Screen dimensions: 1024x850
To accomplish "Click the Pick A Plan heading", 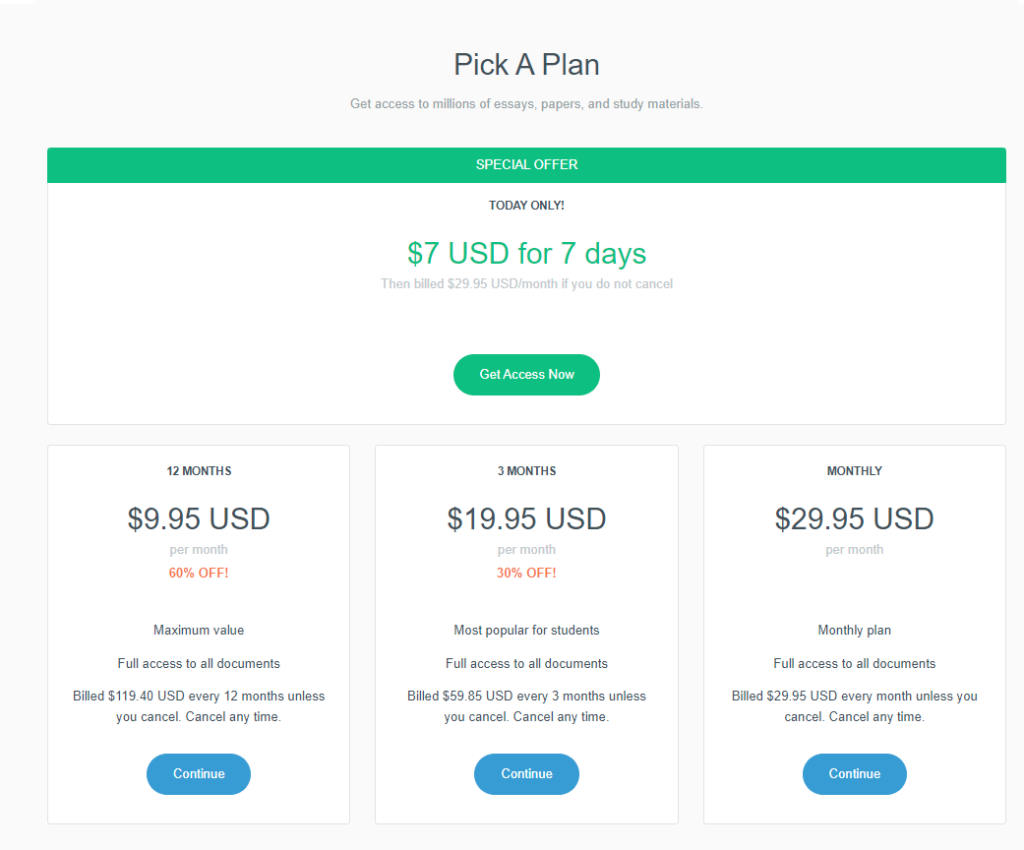I will 526,64.
